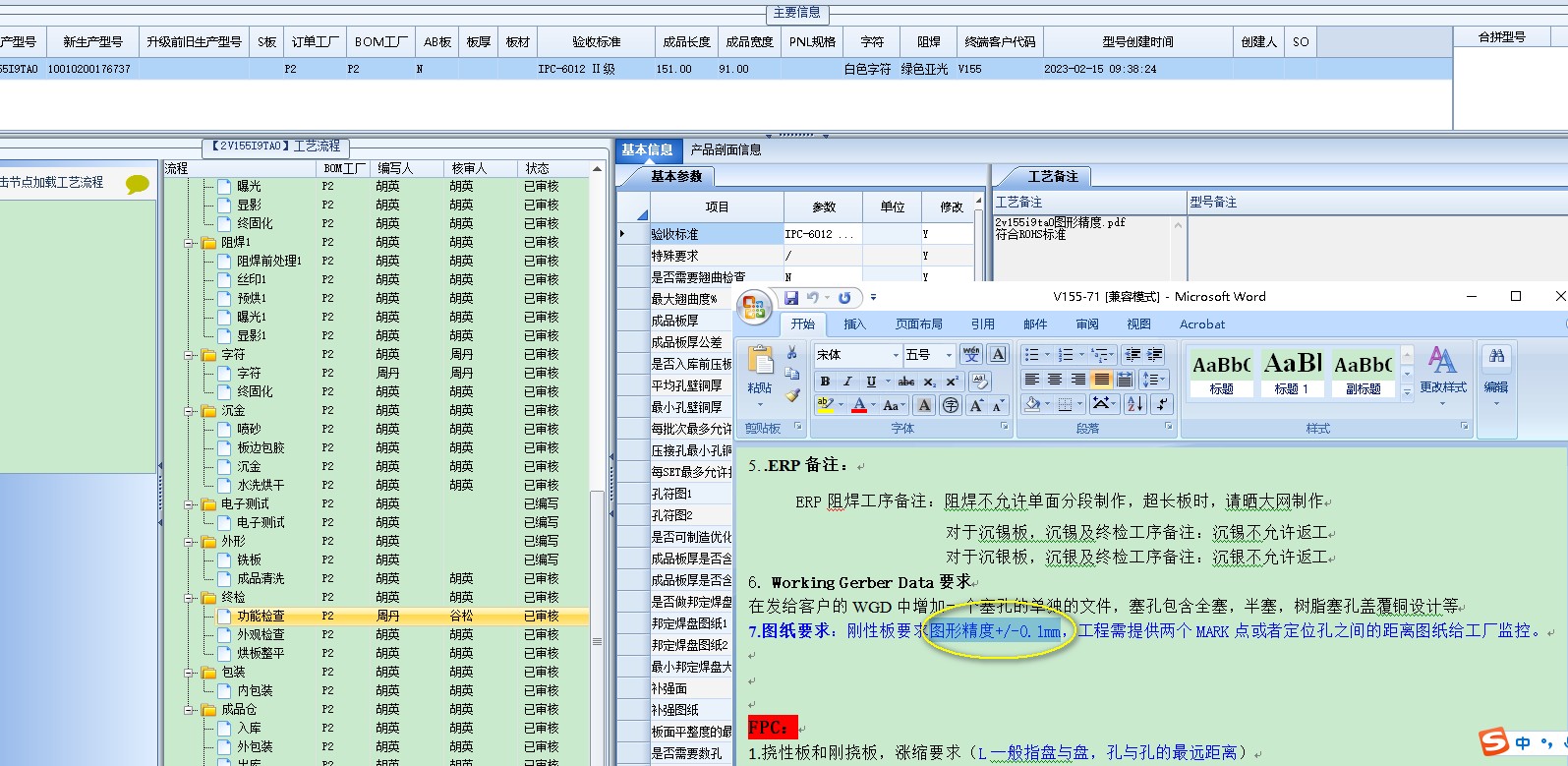The width and height of the screenshot is (1568, 766).
Task: Toggle Align Left paragraph alignment
Action: point(1032,380)
